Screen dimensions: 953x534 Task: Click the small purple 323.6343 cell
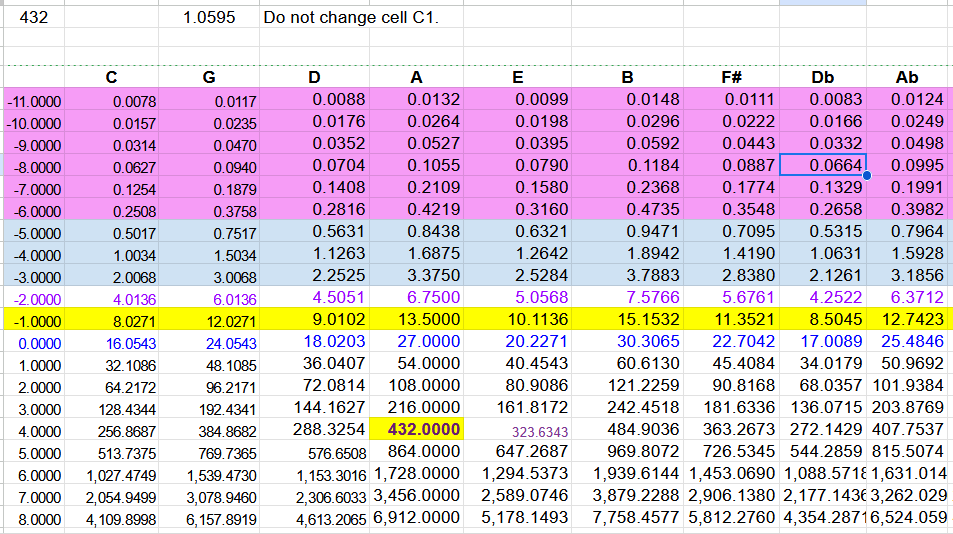[x=540, y=430]
